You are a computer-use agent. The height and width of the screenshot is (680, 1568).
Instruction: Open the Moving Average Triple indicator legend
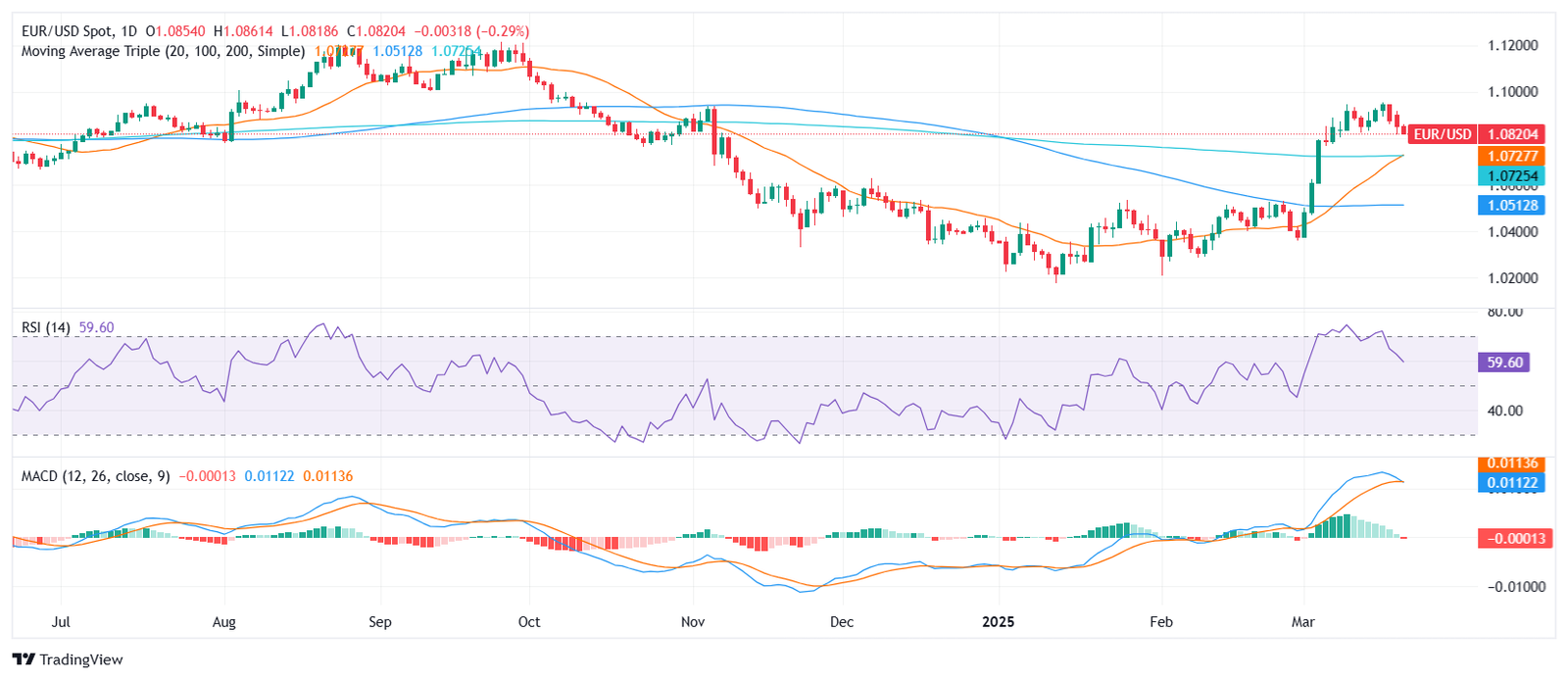162,51
